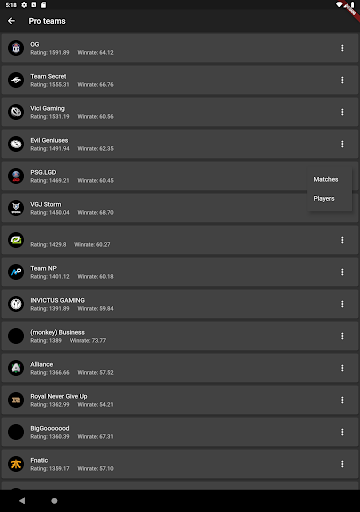Viewport: 360px width, 512px height.
Task: Tap the Vici Gaming logo icon
Action: click(x=16, y=112)
